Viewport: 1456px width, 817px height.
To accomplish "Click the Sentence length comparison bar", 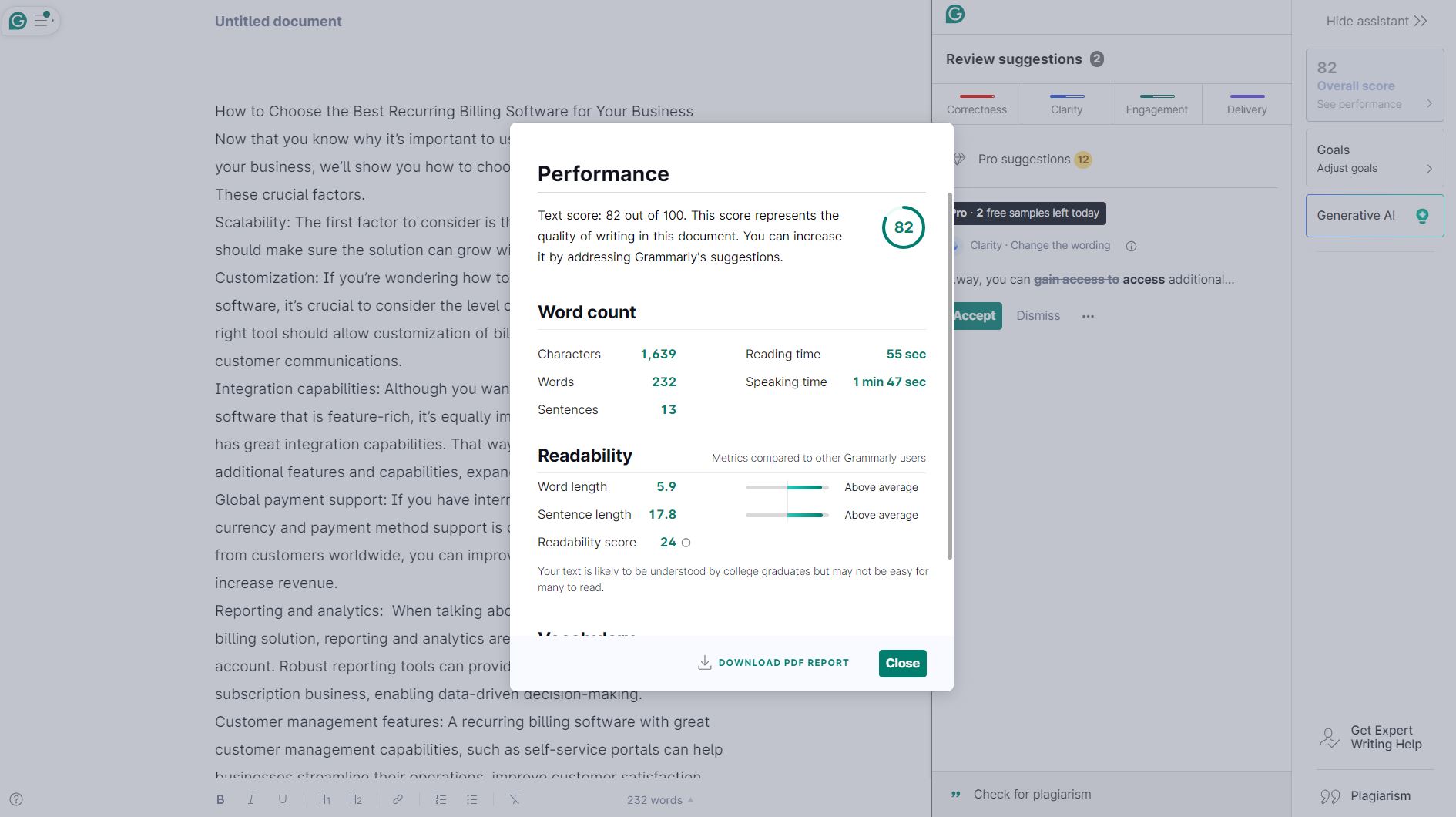I will click(x=787, y=515).
